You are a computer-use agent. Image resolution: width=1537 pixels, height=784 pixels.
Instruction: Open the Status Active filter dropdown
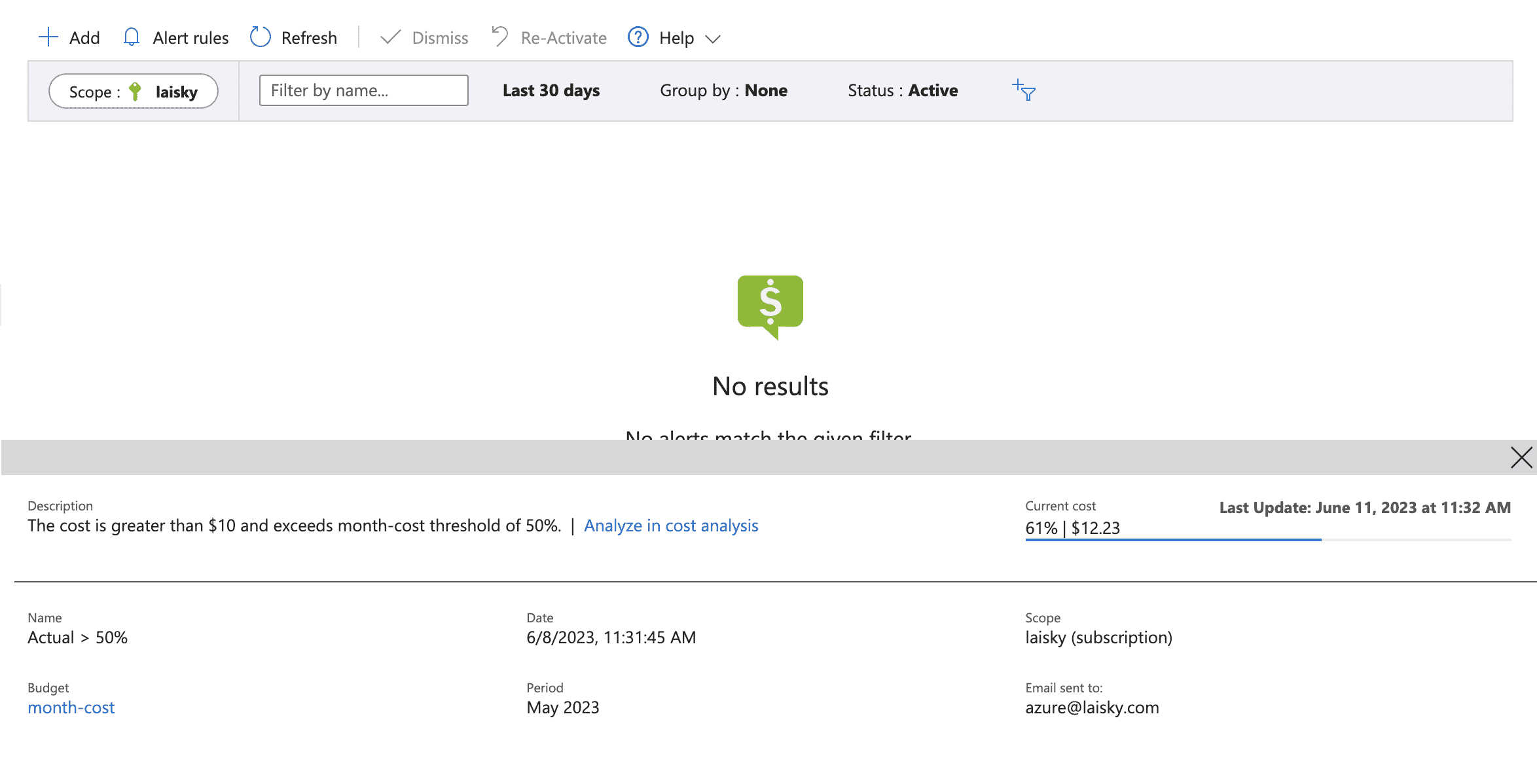tap(902, 90)
